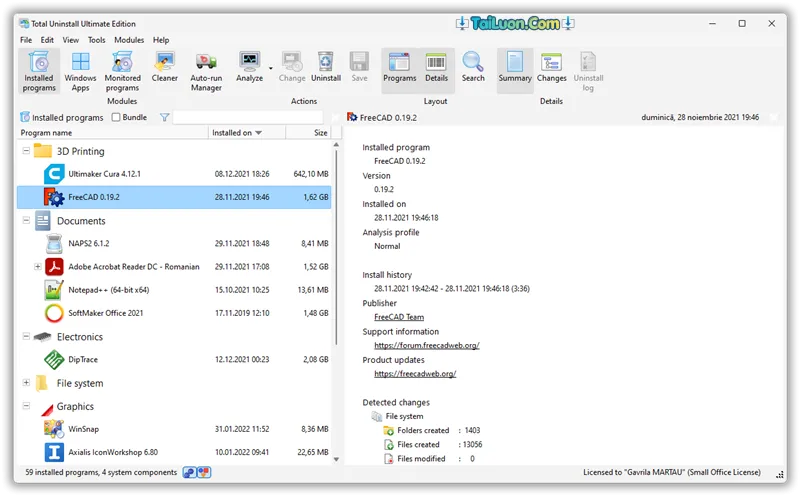Click the program list vertical scrollbar thumb

(336, 247)
